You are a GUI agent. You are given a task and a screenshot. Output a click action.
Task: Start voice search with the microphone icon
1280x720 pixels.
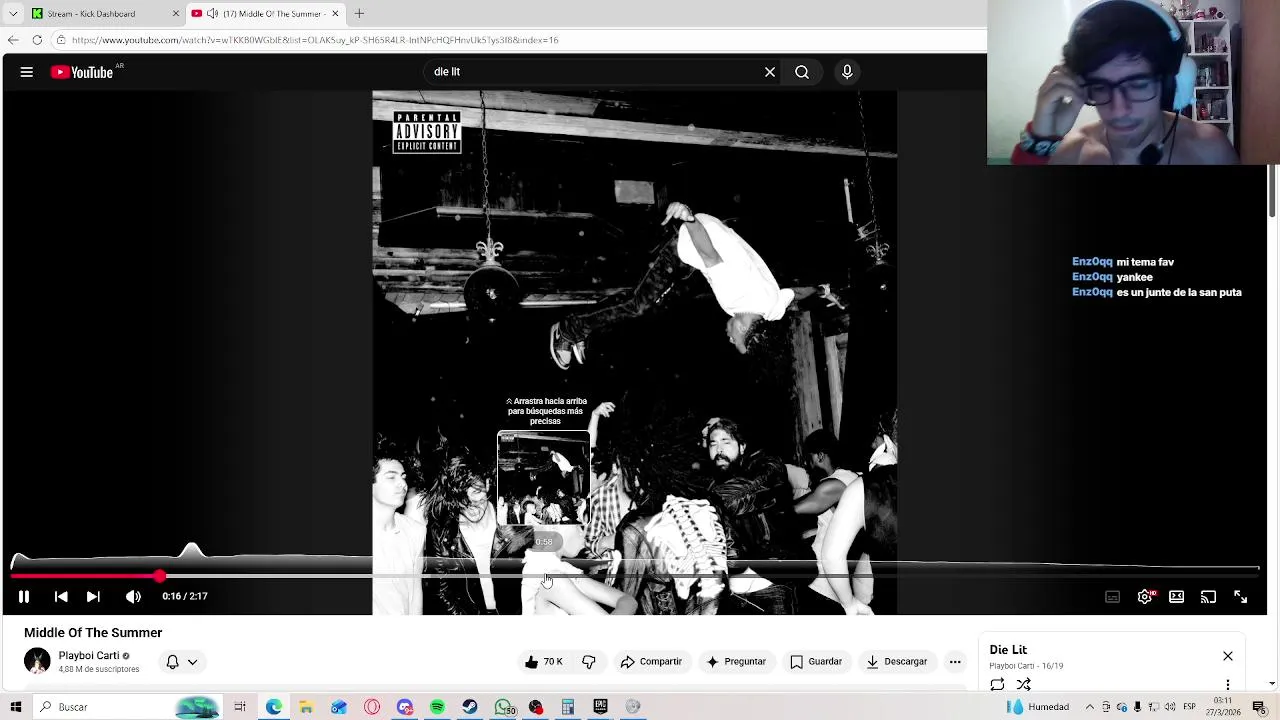[x=847, y=72]
